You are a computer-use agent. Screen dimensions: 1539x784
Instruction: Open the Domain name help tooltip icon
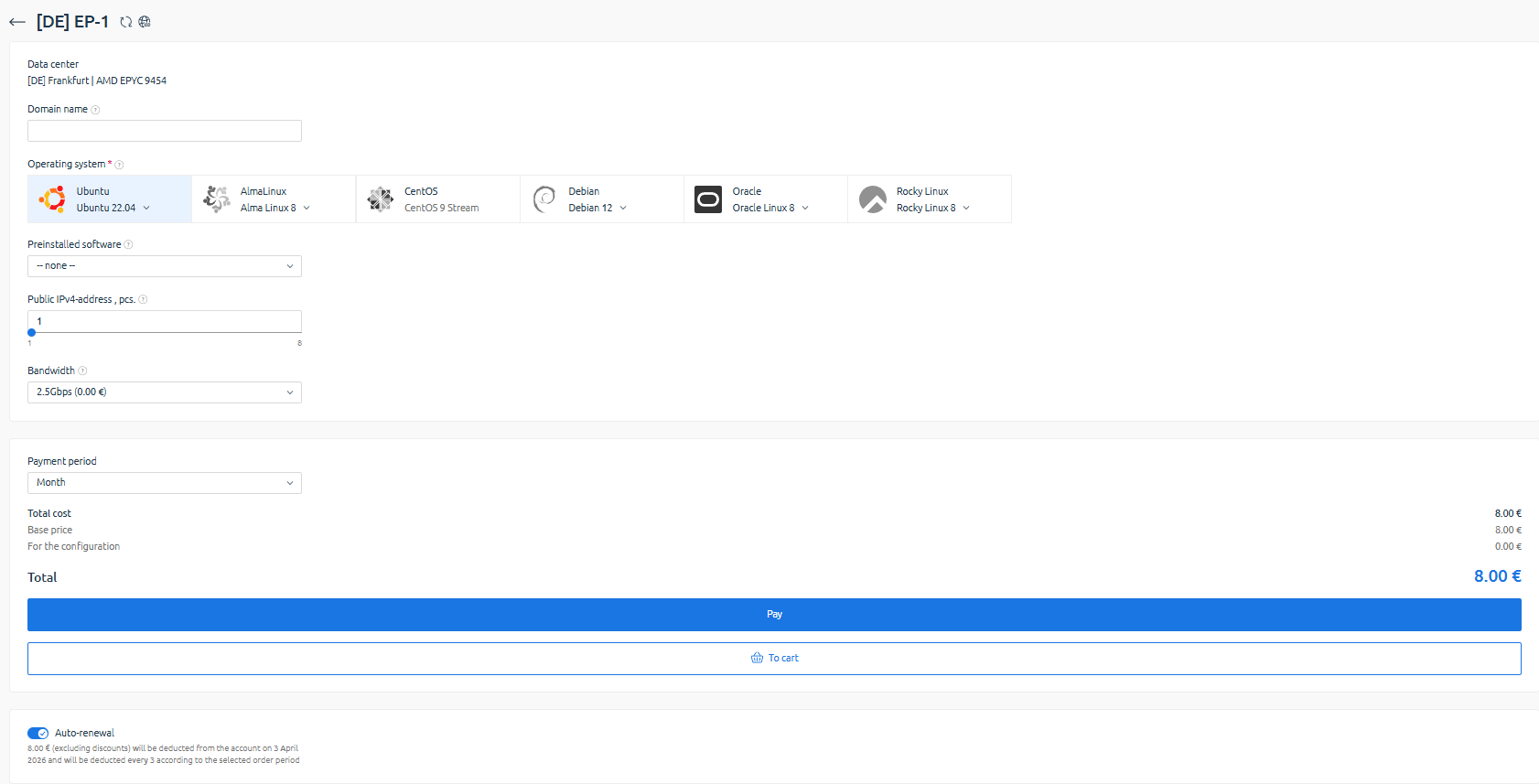click(x=95, y=110)
